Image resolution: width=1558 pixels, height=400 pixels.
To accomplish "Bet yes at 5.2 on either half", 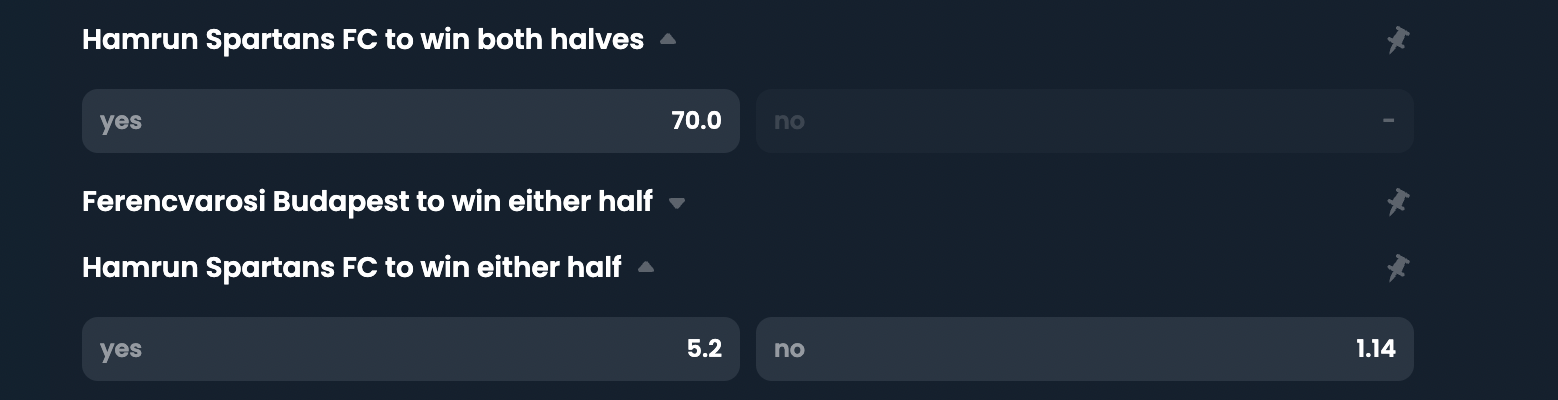I will pyautogui.click(x=410, y=349).
